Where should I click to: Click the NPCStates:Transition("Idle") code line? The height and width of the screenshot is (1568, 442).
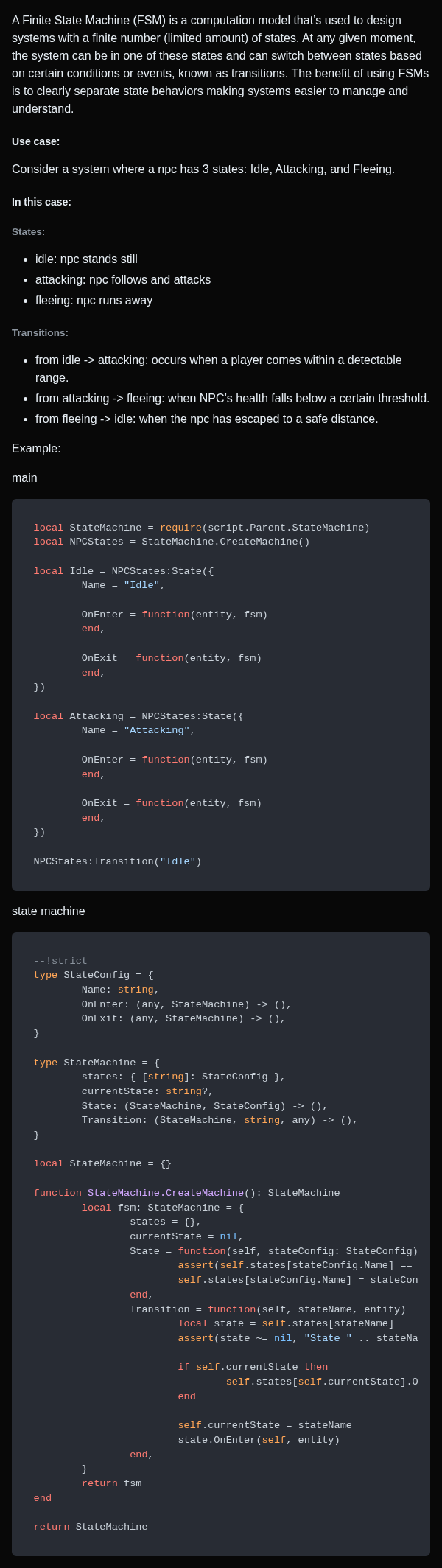point(117,861)
